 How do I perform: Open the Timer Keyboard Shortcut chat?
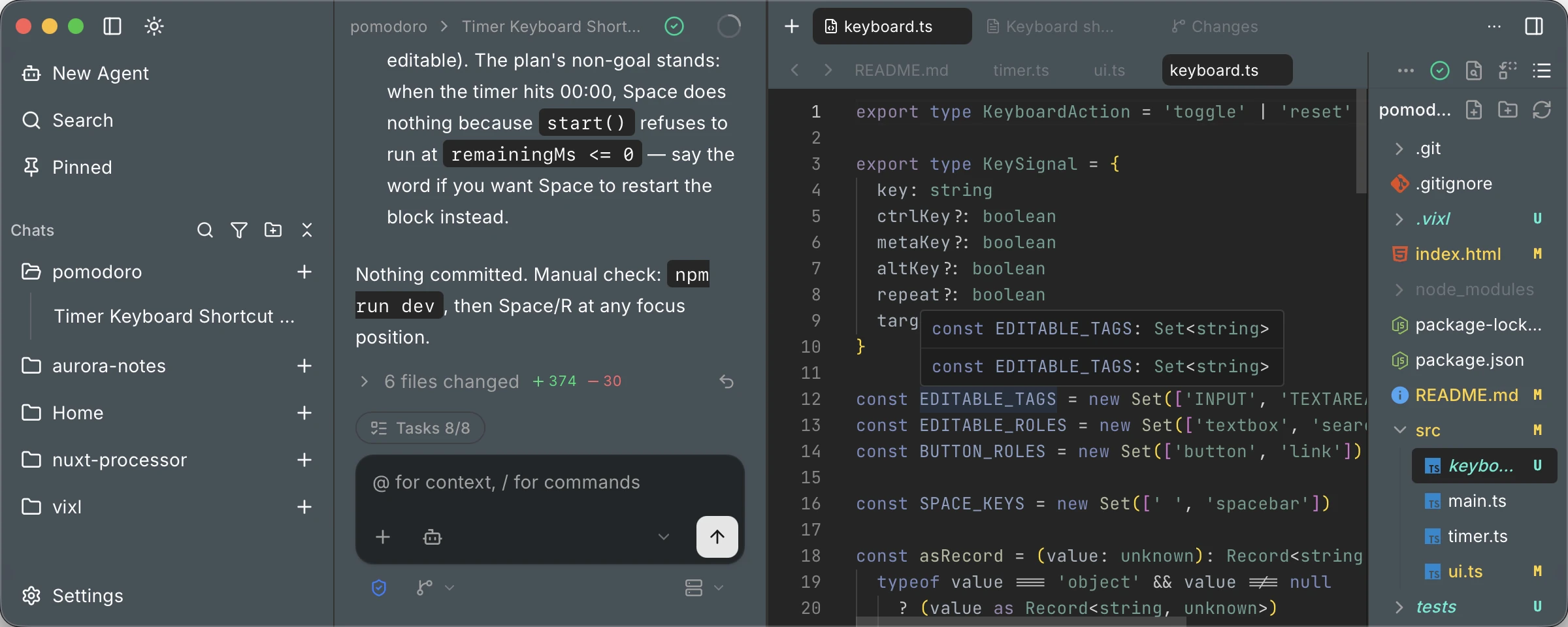click(x=174, y=316)
